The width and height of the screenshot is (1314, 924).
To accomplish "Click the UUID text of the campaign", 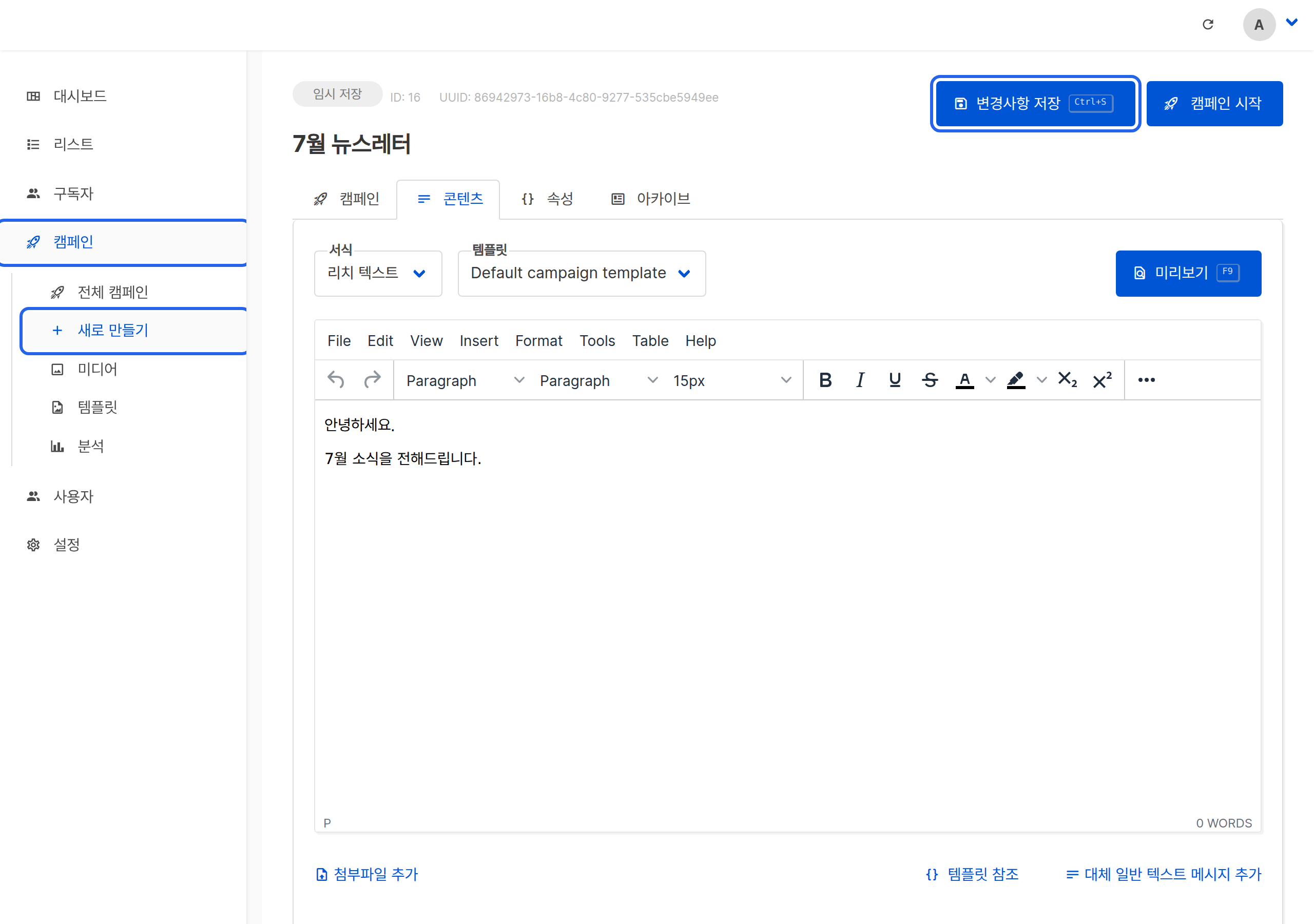I will click(x=578, y=98).
